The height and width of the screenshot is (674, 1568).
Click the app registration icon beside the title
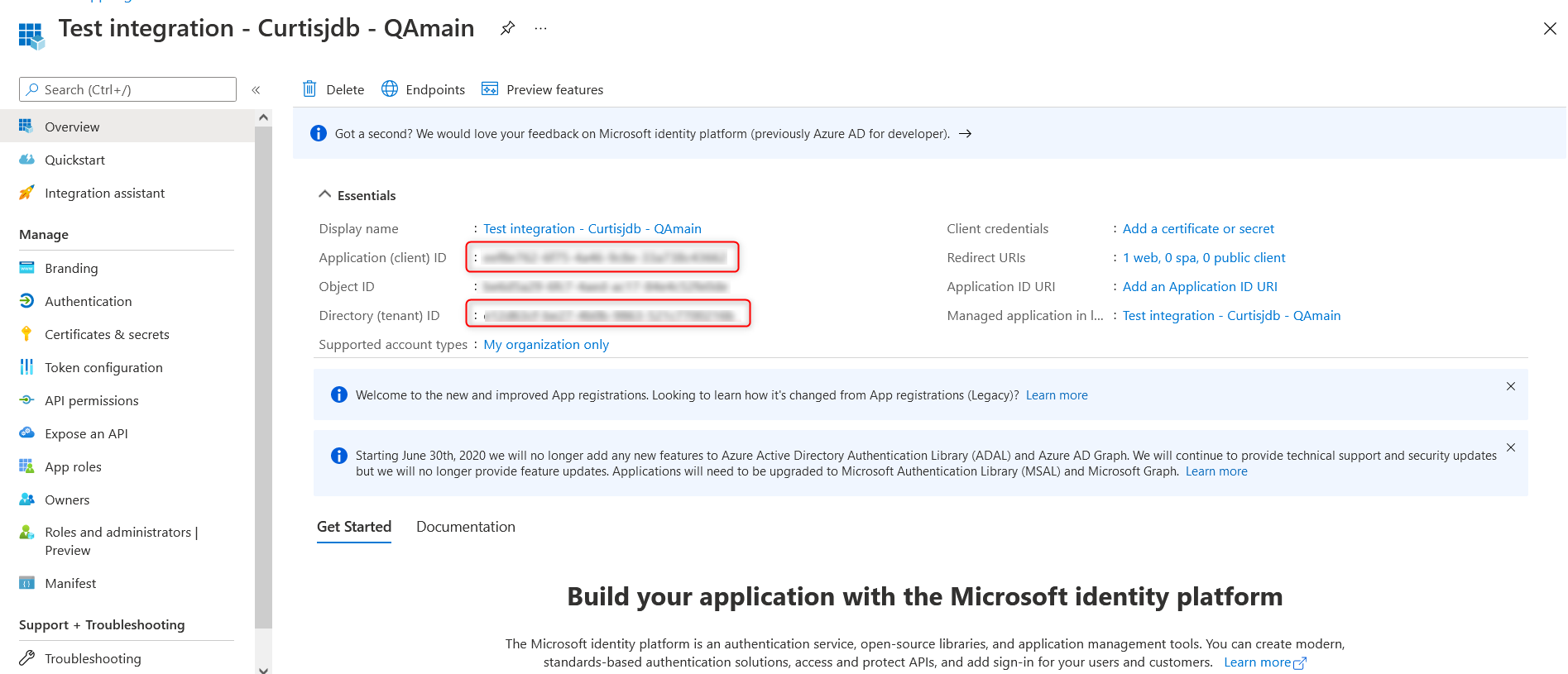pos(31,36)
